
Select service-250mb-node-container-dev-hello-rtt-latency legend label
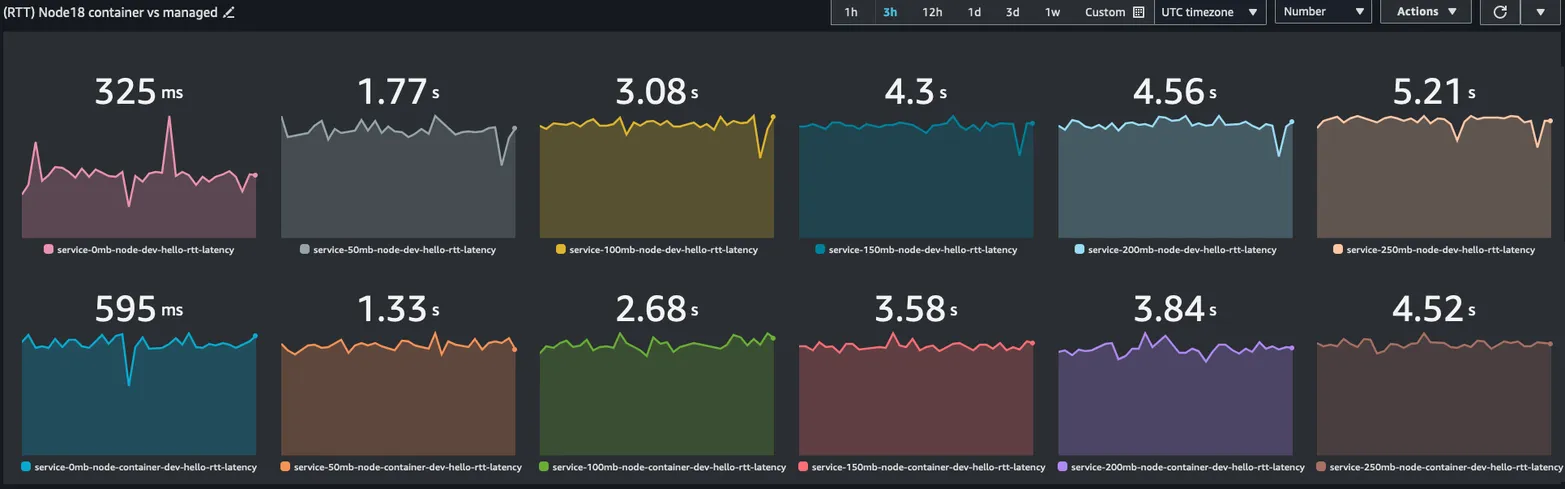pos(1448,468)
